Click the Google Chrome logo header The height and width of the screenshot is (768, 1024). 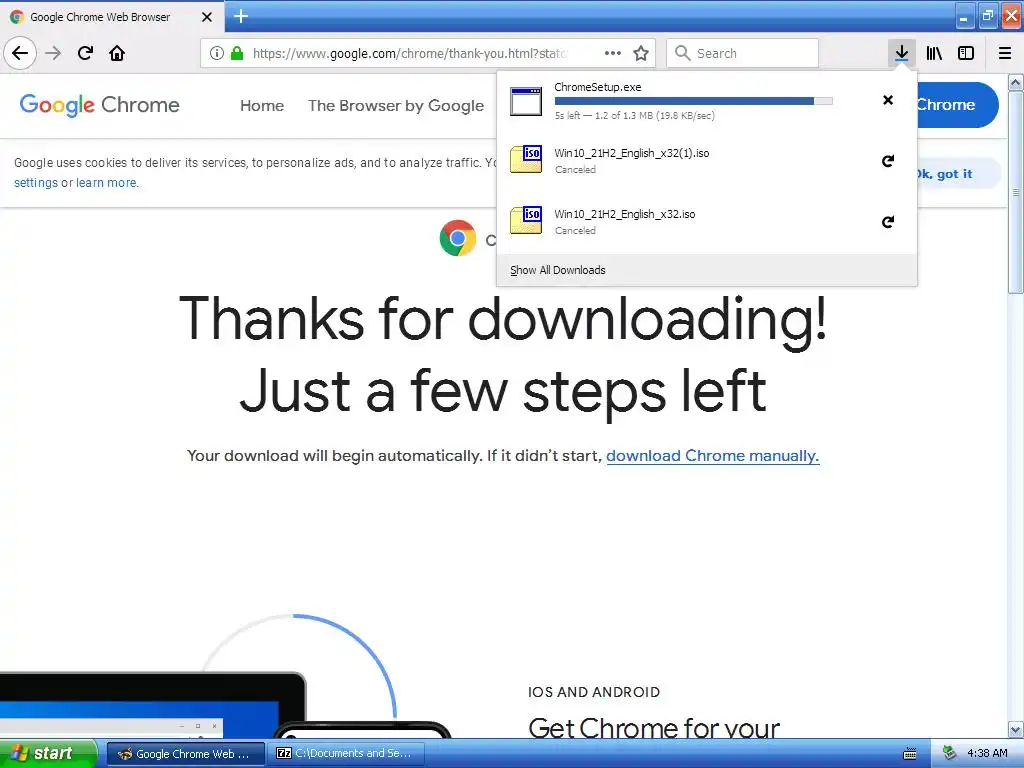tap(99, 104)
